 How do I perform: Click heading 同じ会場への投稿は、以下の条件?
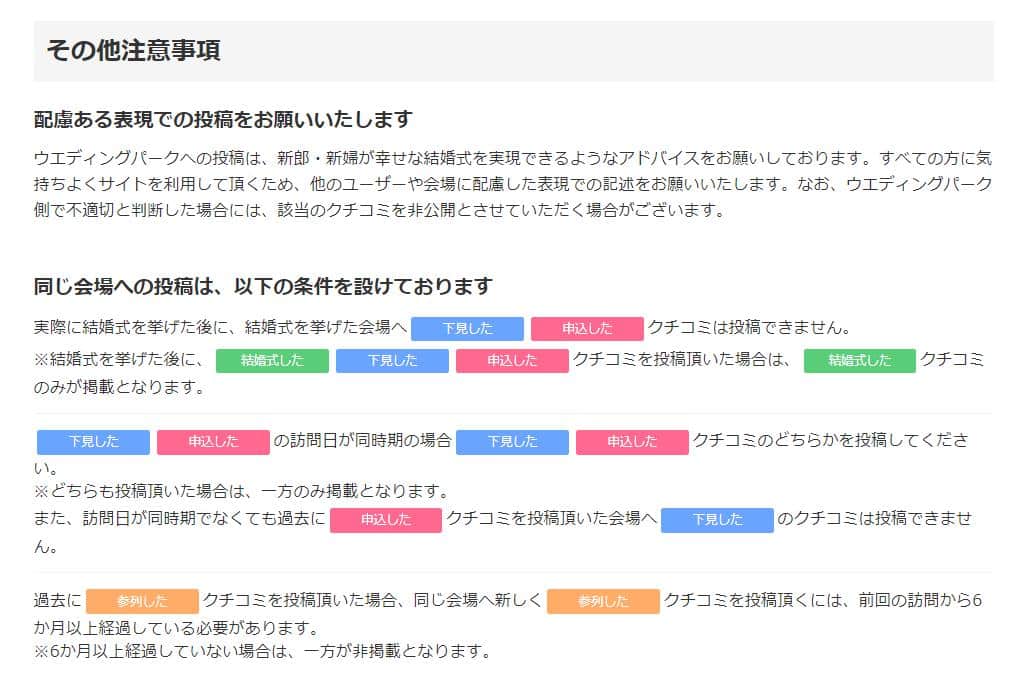263,286
